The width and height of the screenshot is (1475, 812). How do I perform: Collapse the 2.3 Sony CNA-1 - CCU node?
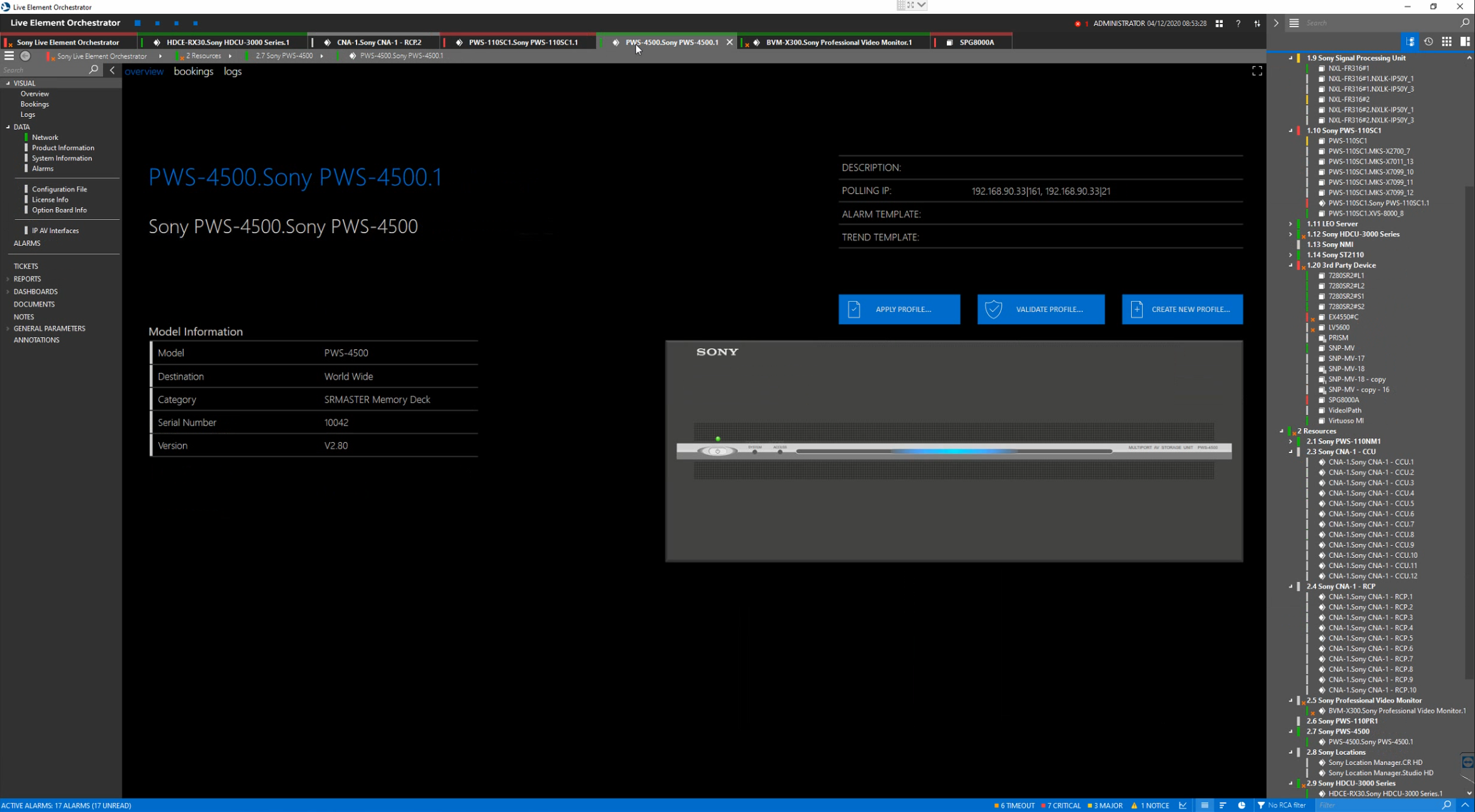coord(1291,452)
